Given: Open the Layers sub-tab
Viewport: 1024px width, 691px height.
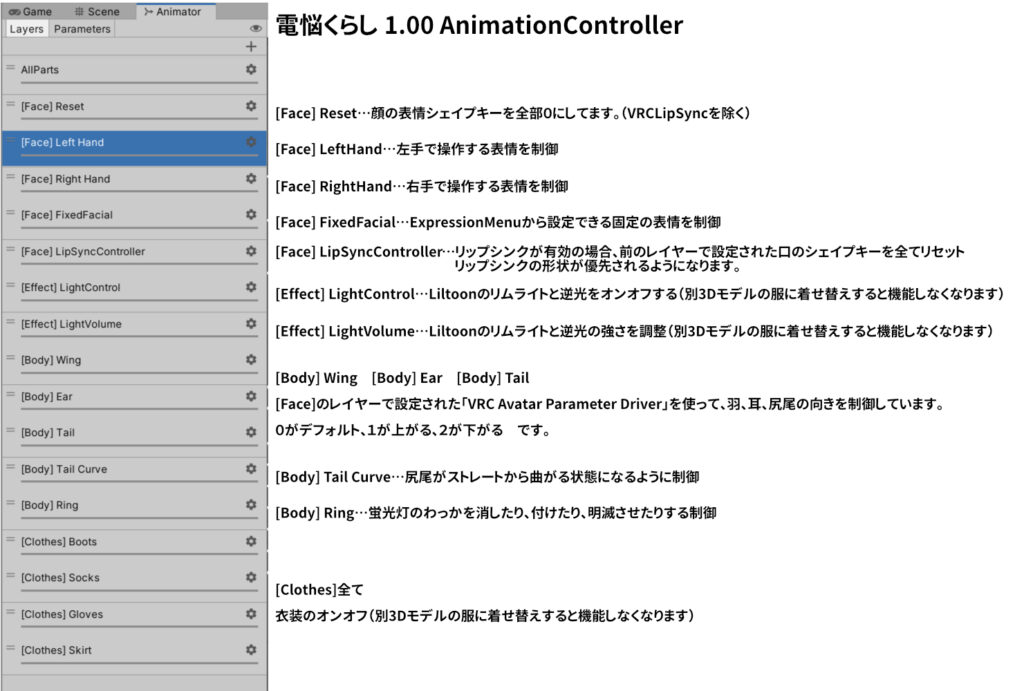Looking at the screenshot, I should (x=26, y=29).
